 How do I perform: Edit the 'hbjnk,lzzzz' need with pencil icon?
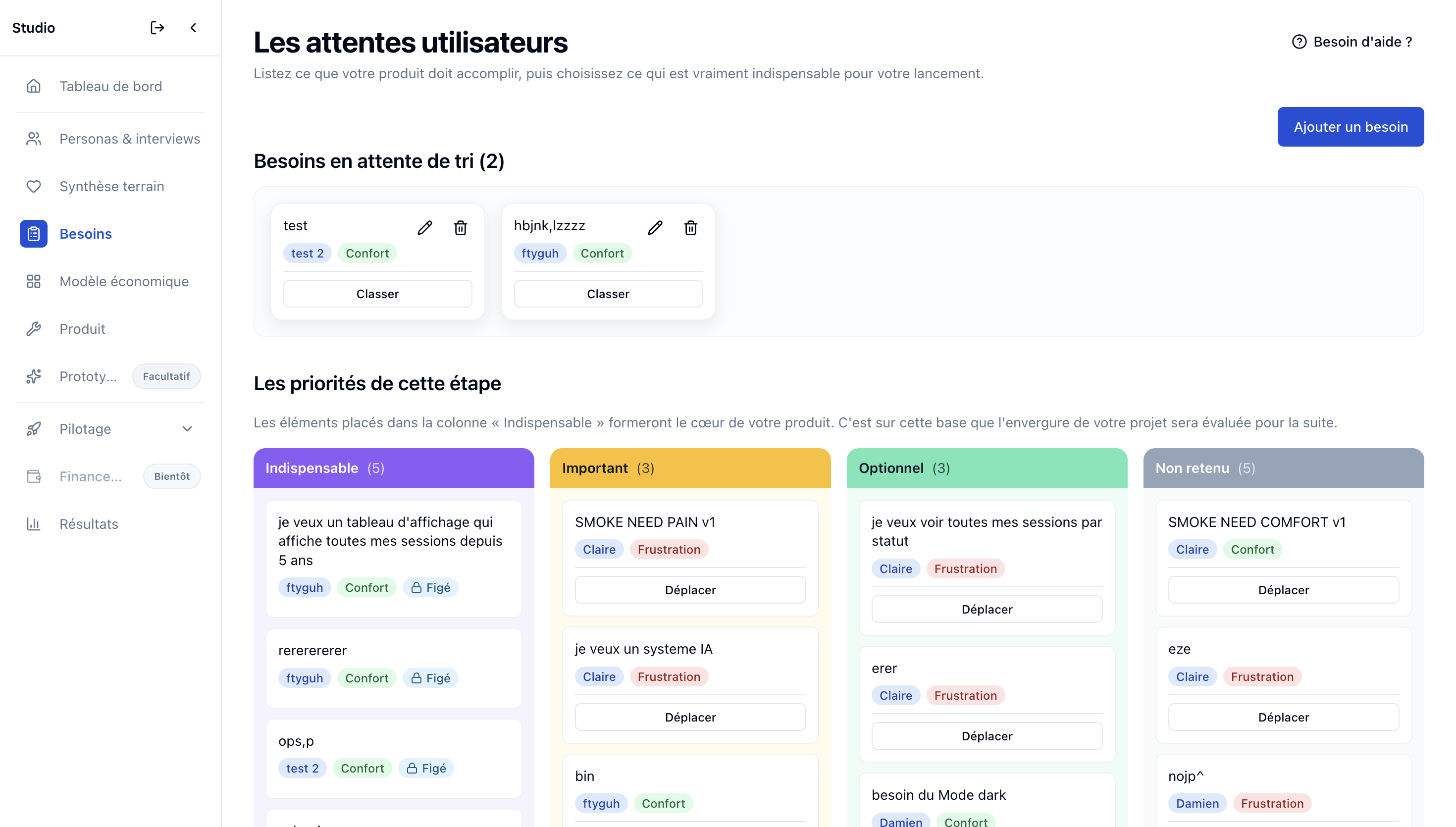(655, 228)
